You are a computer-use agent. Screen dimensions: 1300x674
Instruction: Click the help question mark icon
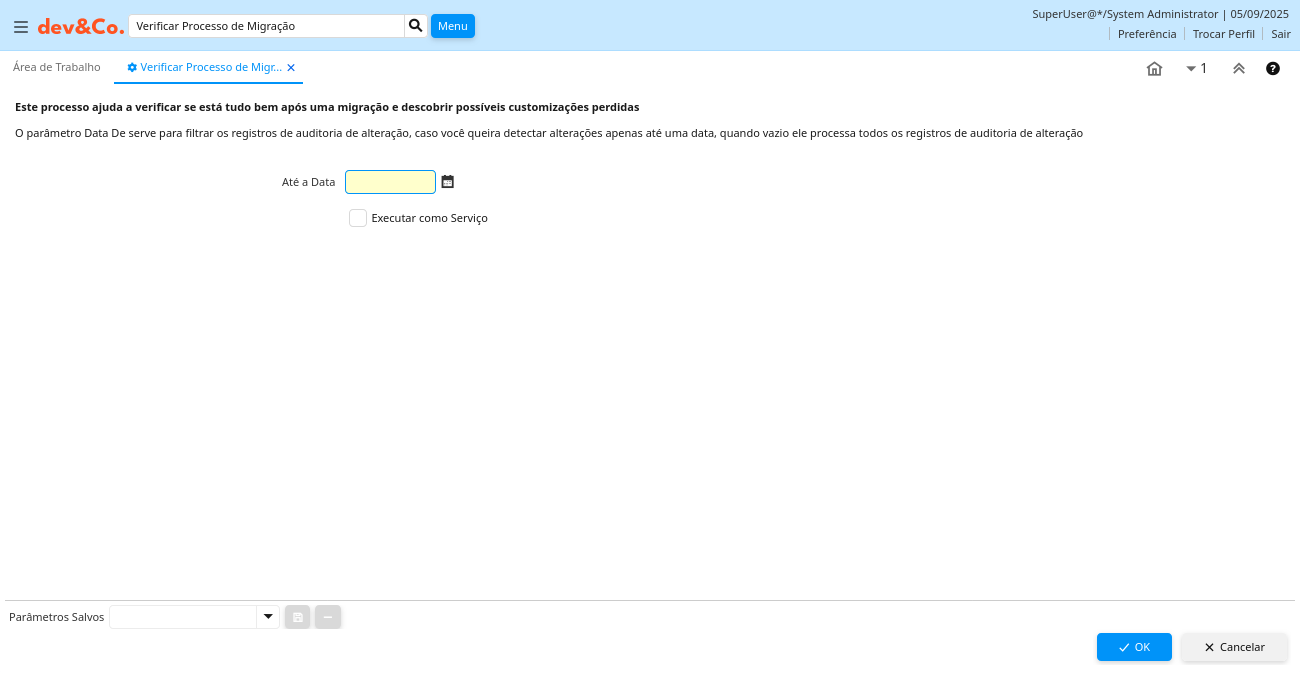click(x=1273, y=69)
